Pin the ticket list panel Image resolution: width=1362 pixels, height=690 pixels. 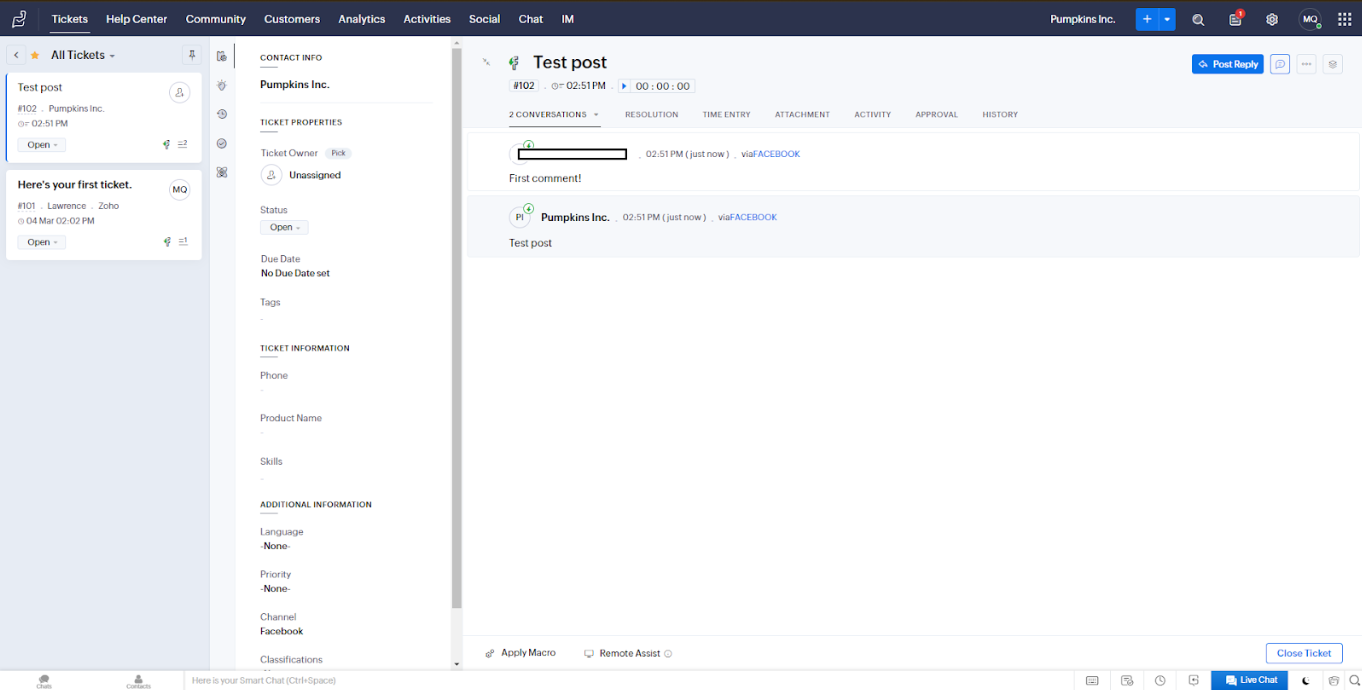point(192,55)
